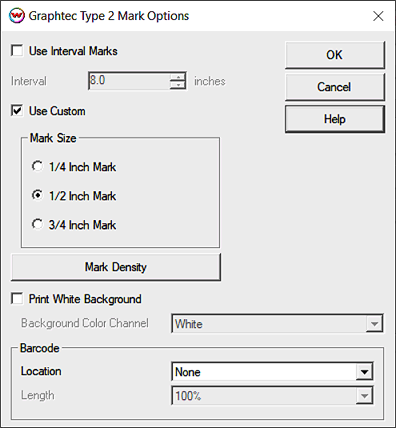
Task: Click inside the Interval input field
Action: tap(129, 81)
